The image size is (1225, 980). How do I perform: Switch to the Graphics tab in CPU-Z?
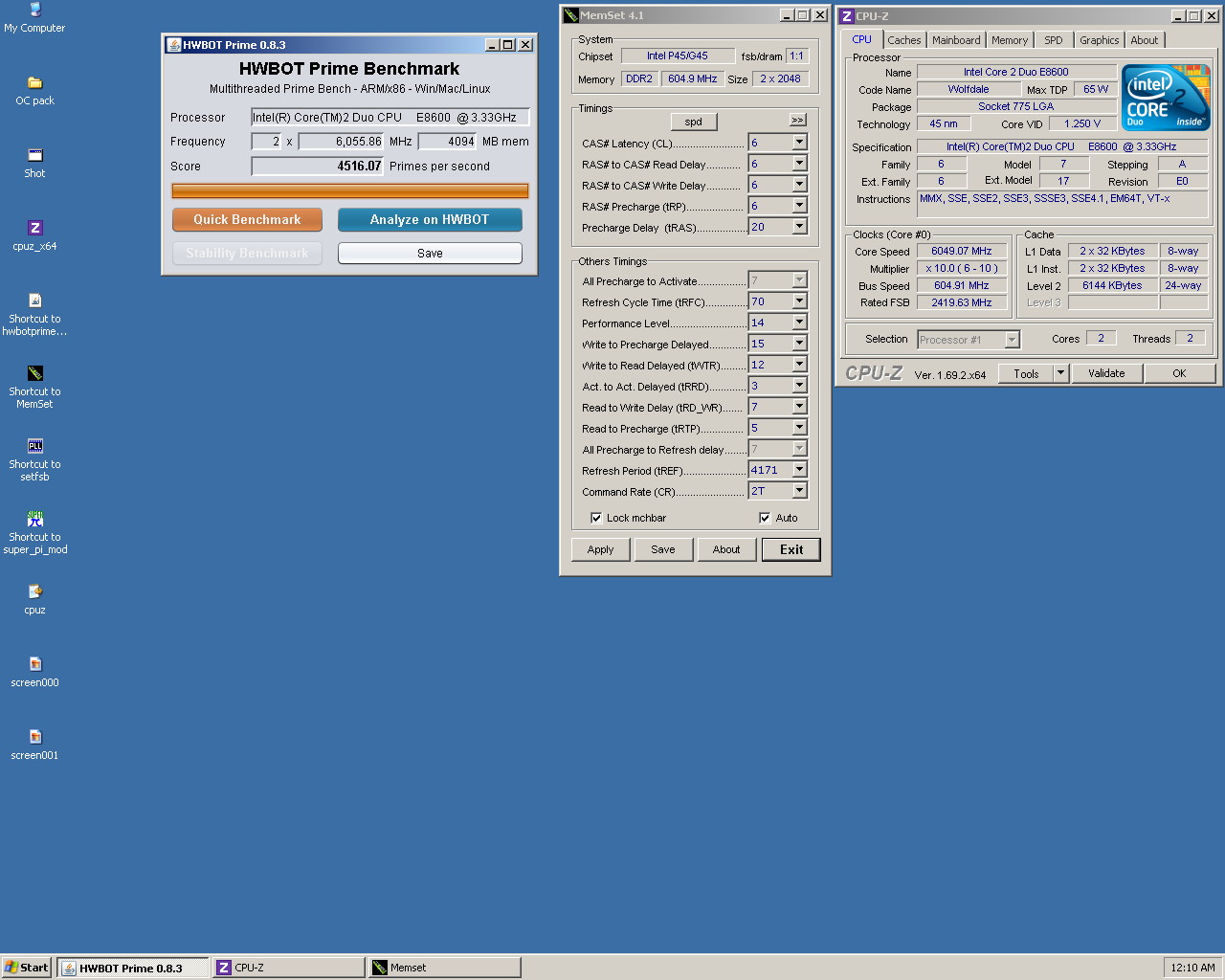coord(1099,40)
